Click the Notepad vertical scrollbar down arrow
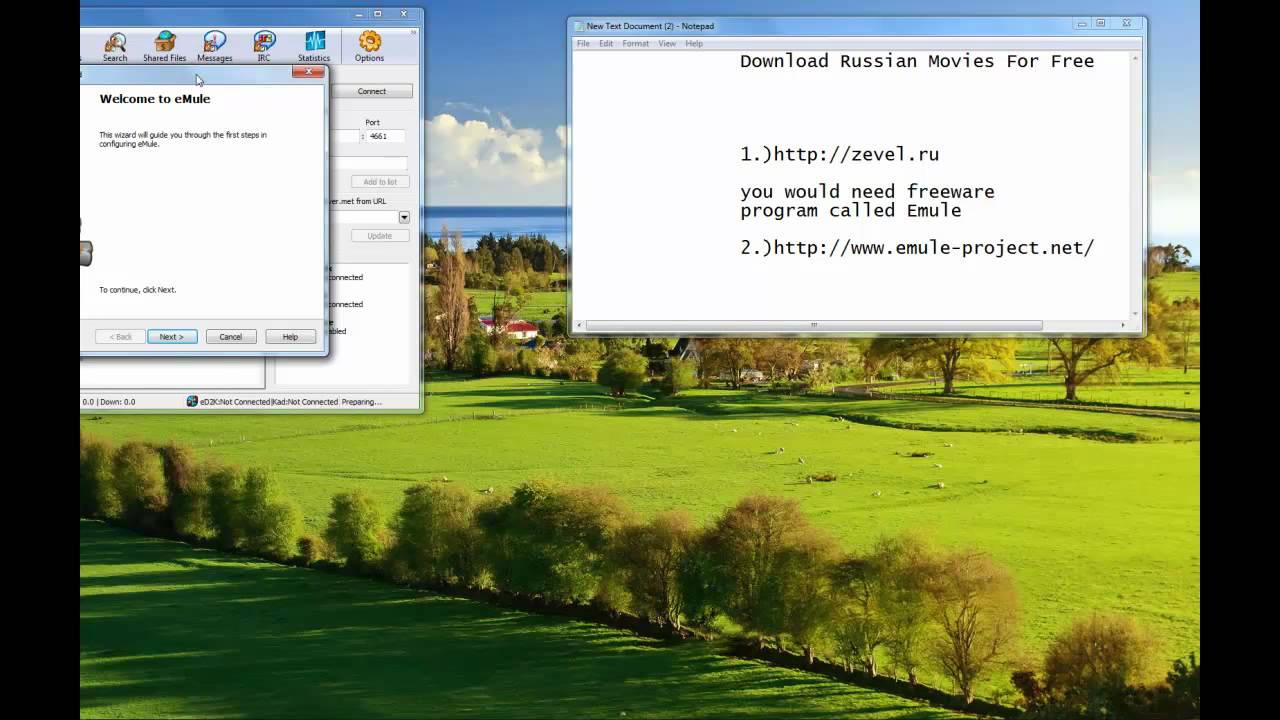 (x=1134, y=313)
